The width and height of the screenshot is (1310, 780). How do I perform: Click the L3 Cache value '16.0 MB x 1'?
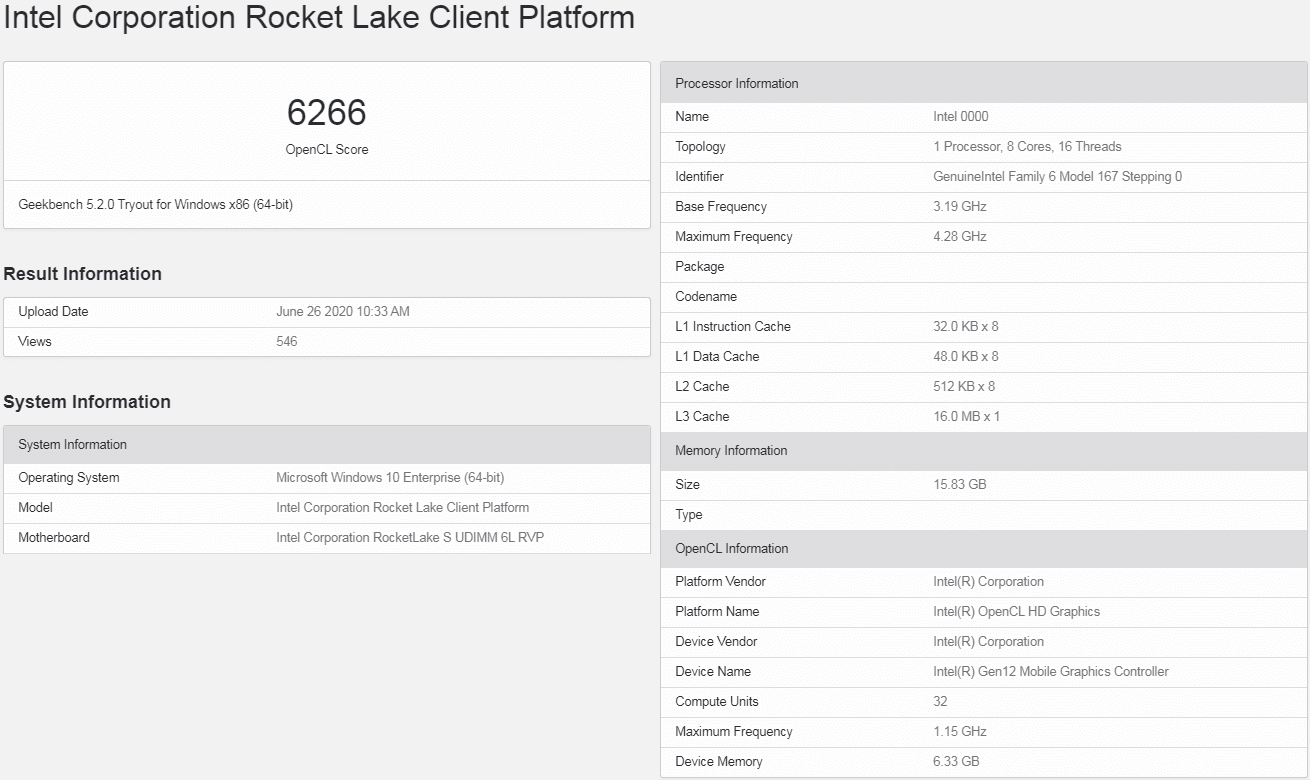point(966,417)
